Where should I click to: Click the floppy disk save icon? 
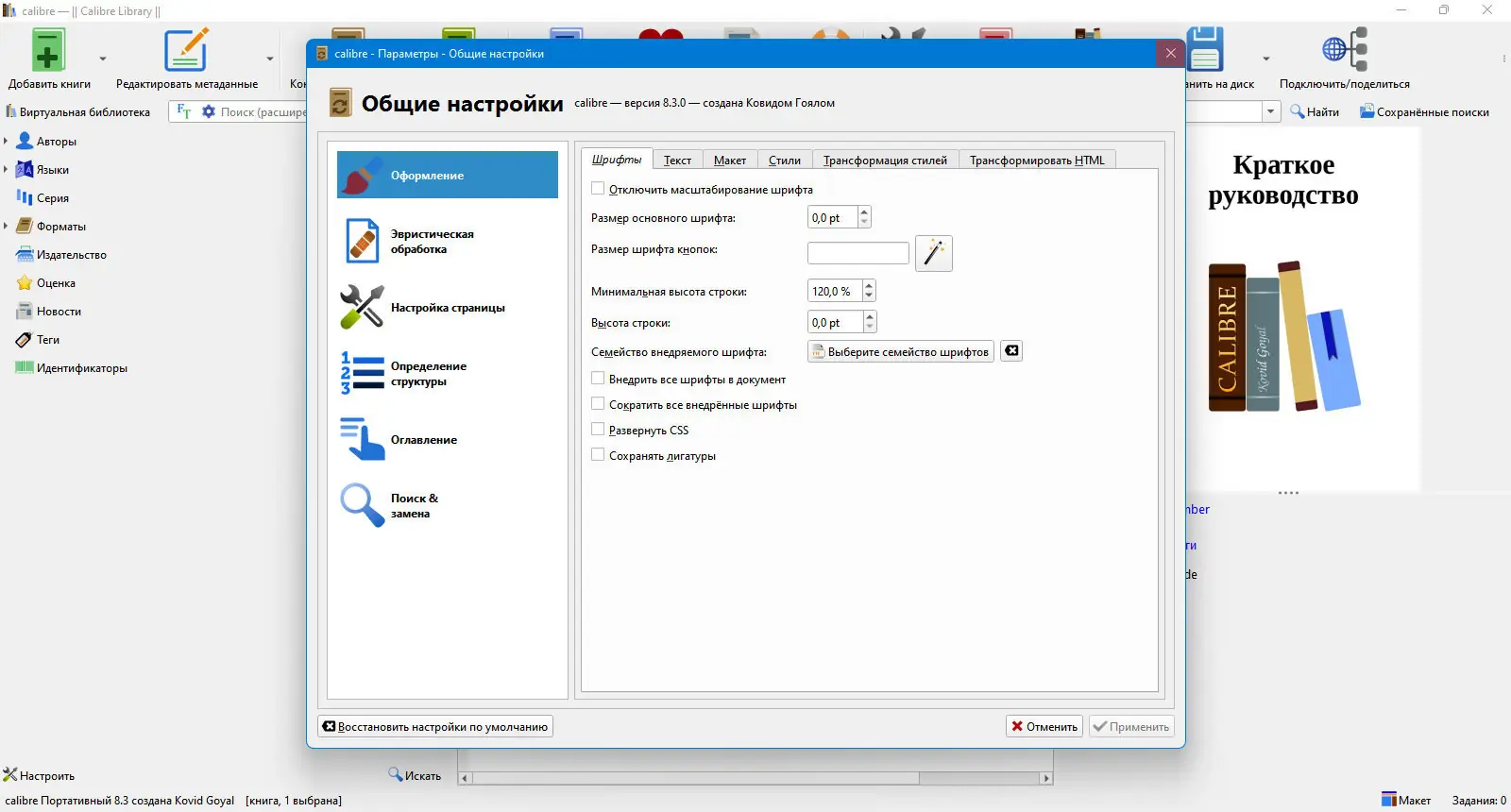pos(1205,50)
